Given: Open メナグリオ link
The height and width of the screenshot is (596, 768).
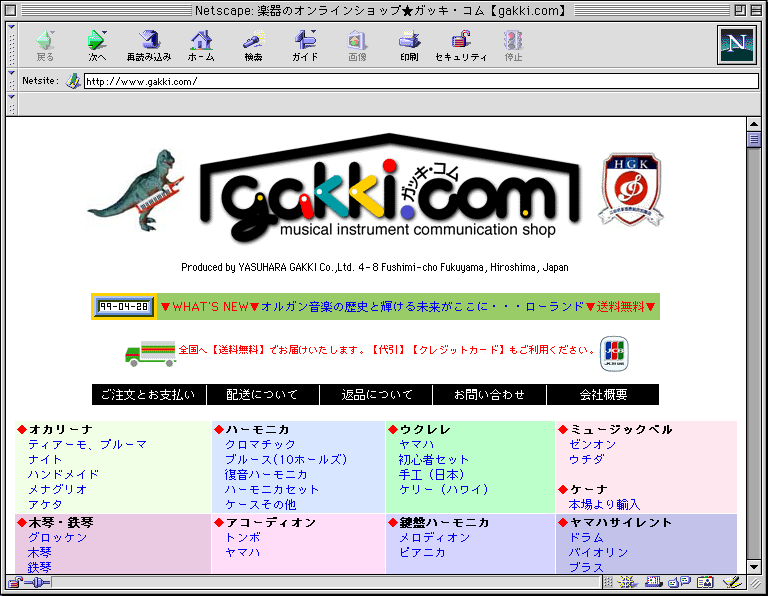Looking at the screenshot, I should tap(57, 489).
